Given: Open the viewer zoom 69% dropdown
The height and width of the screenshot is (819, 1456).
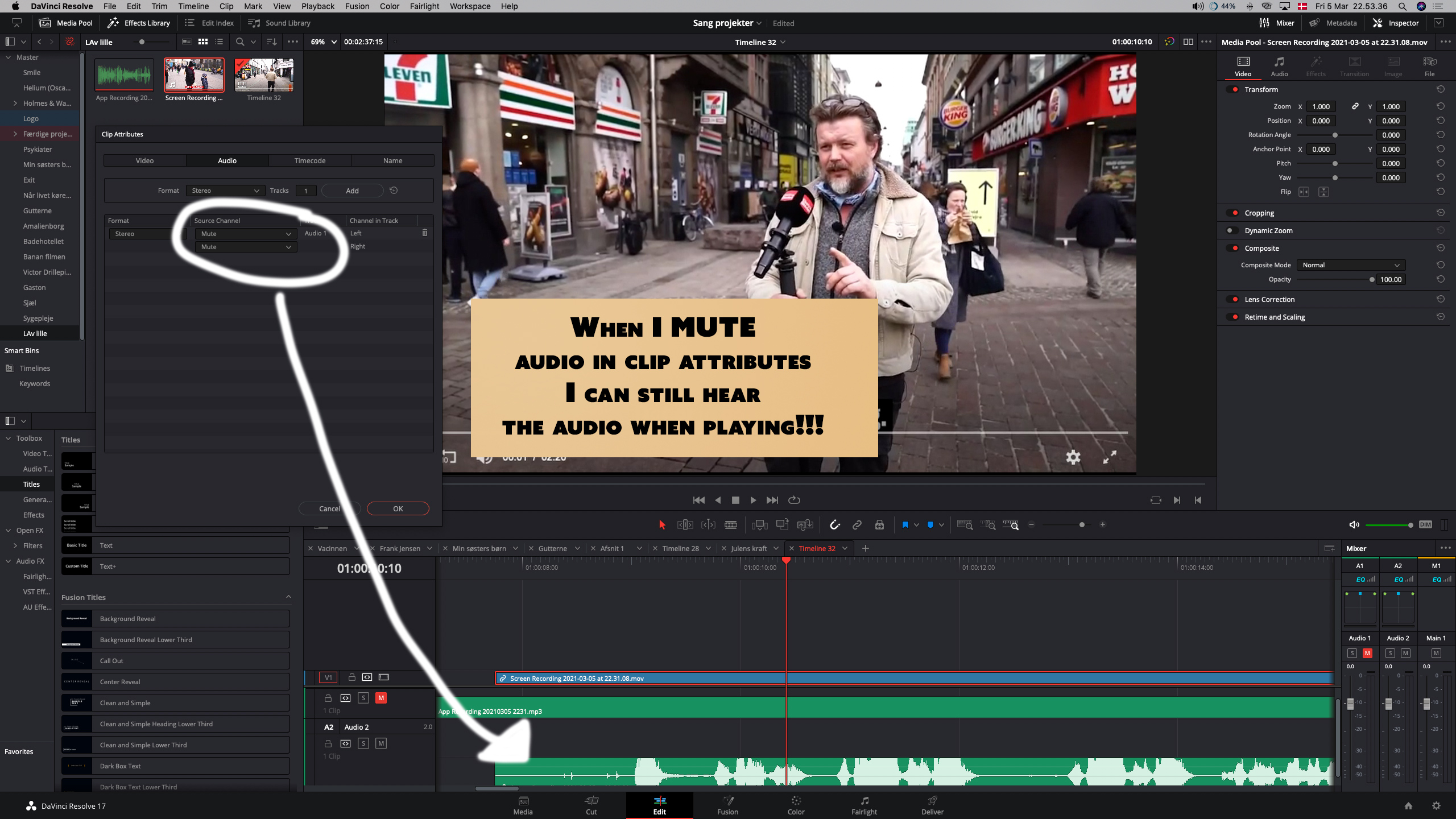Looking at the screenshot, I should [x=324, y=42].
